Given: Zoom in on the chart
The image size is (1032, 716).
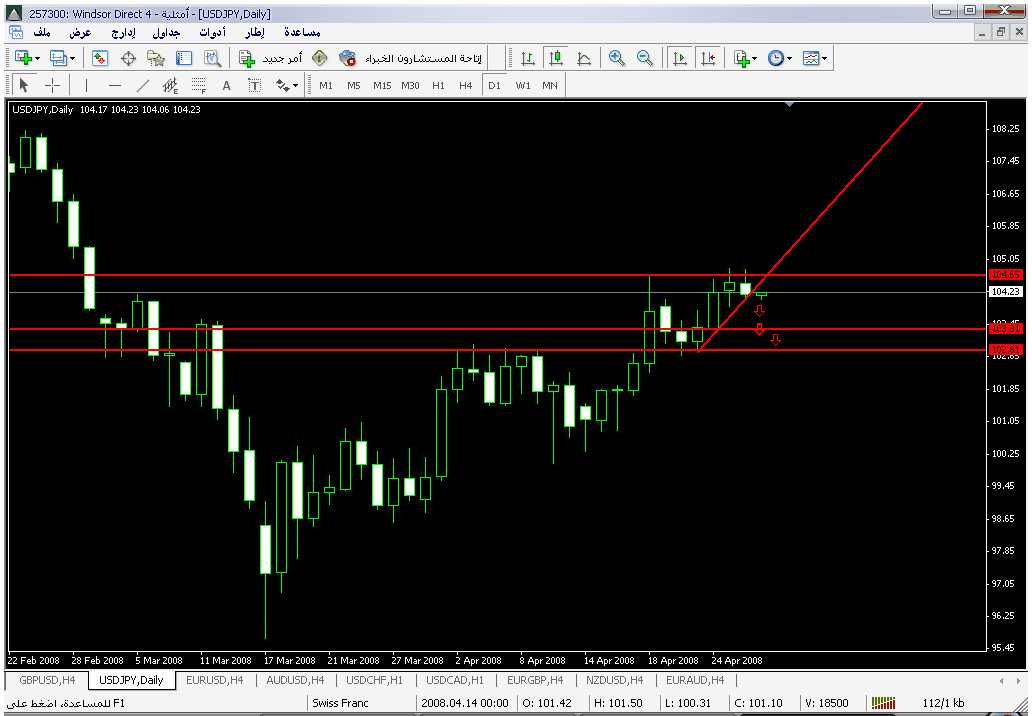Looking at the screenshot, I should point(617,59).
